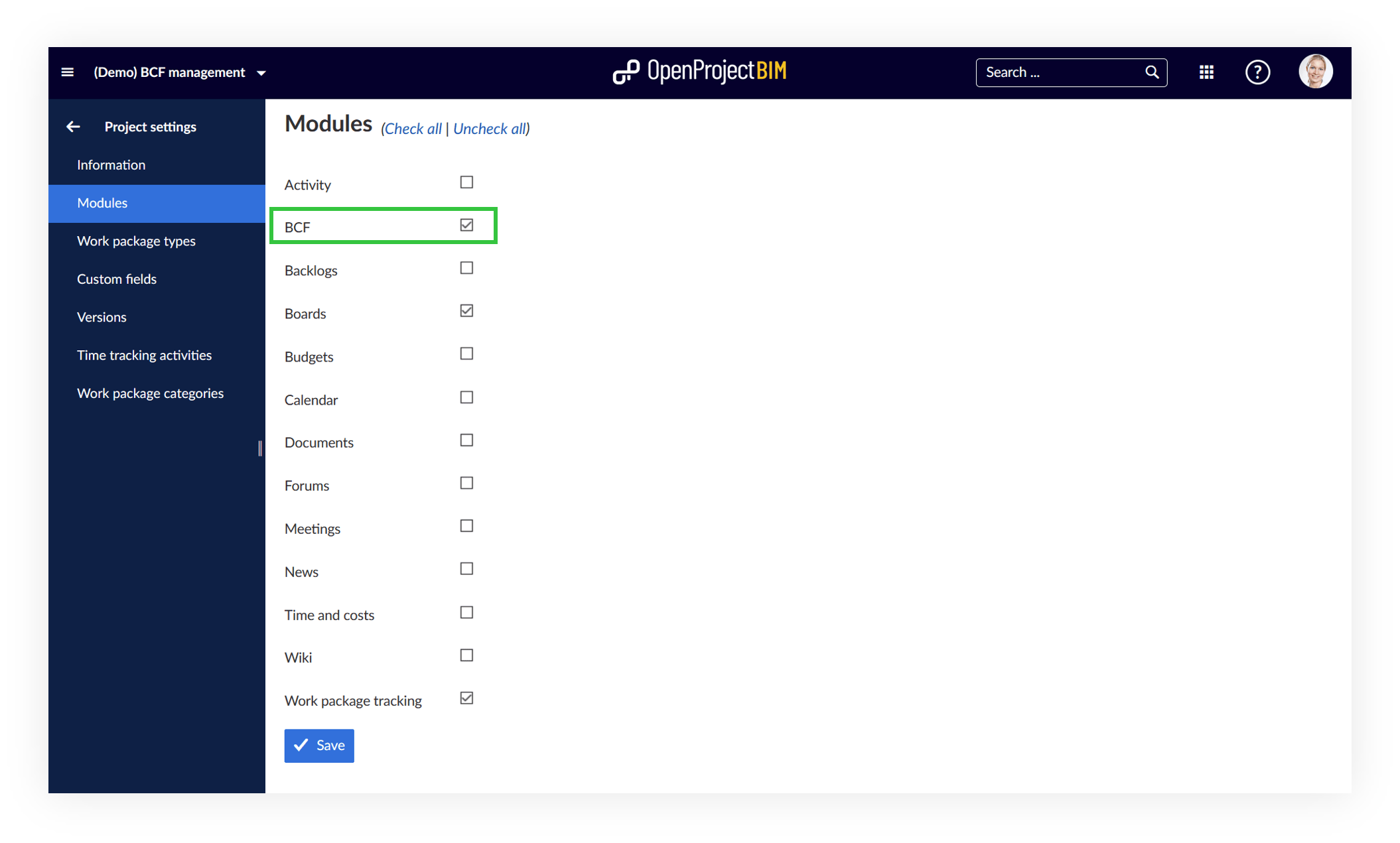Disable the BCF module checkbox
The image size is (1400, 843).
467,225
